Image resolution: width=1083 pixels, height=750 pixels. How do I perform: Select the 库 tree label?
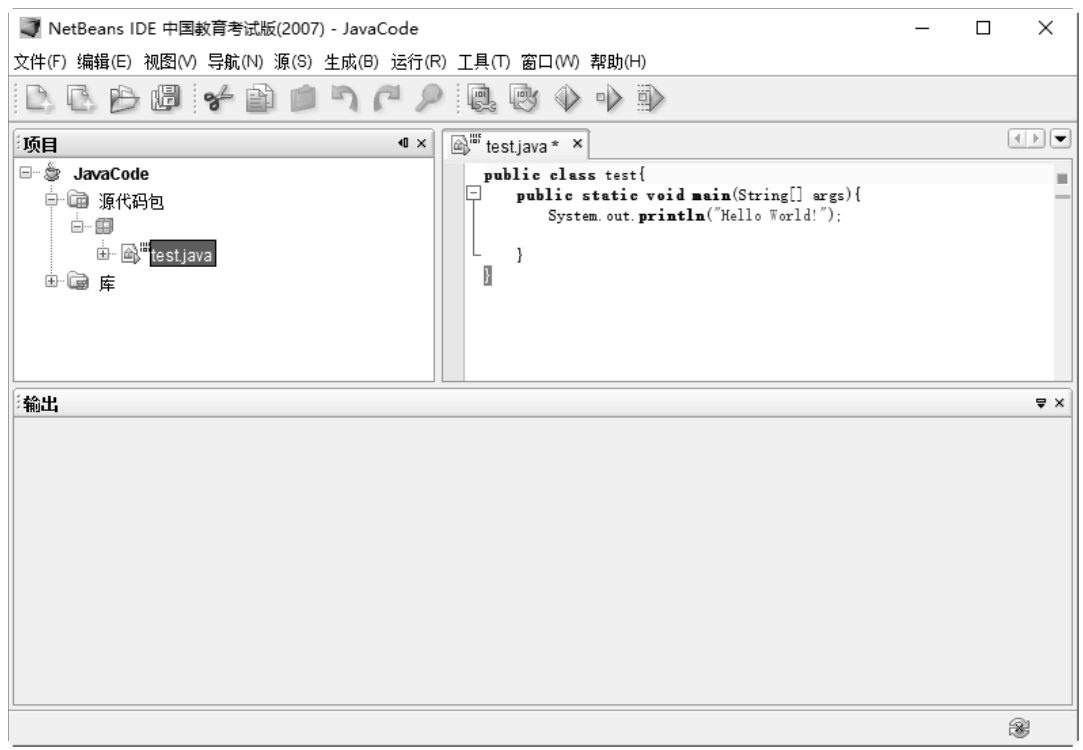click(107, 283)
